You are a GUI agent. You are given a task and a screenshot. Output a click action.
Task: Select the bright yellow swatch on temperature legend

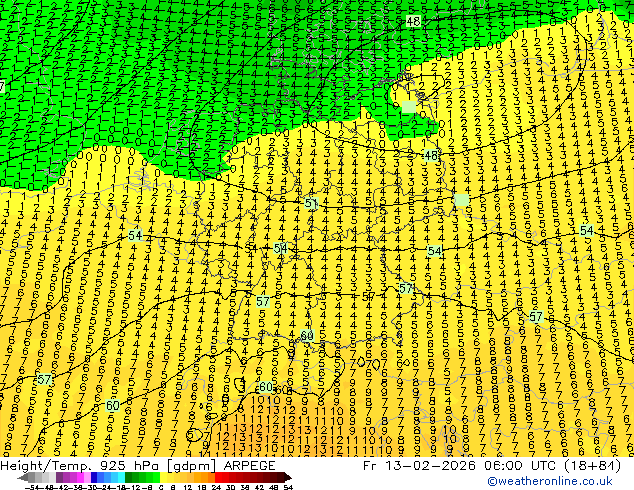(164, 477)
